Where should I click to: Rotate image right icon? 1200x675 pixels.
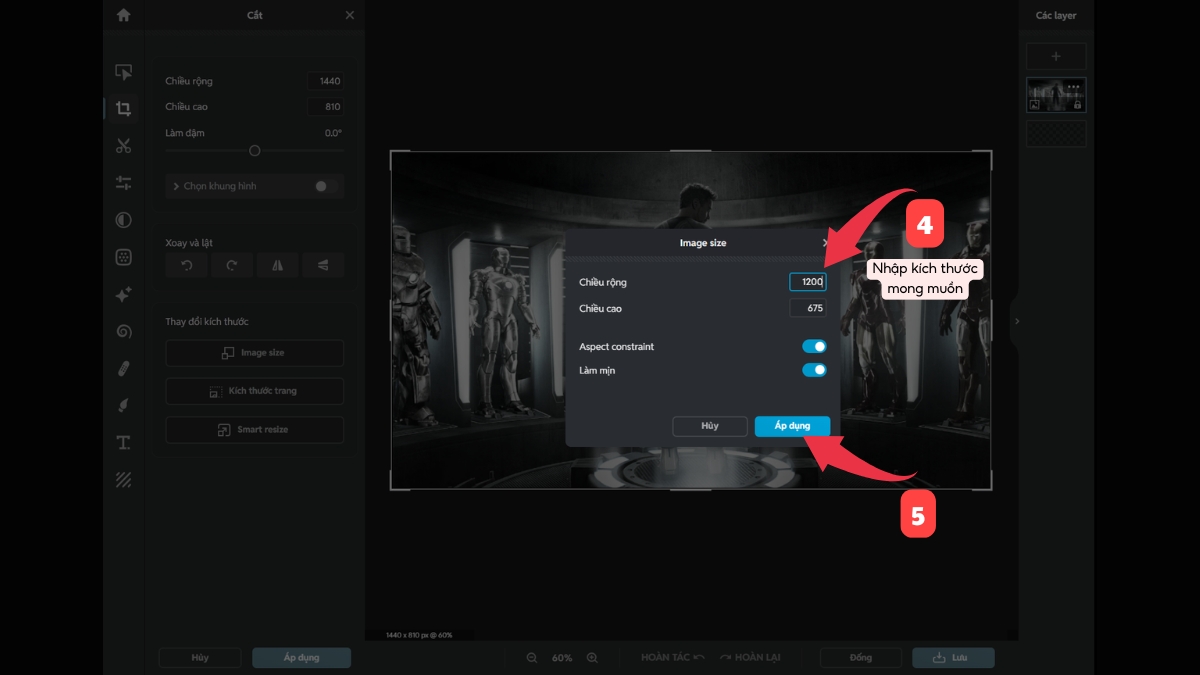[232, 265]
